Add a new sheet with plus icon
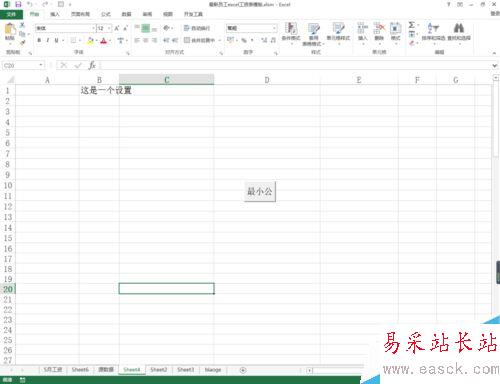The image size is (500, 384). 243,370
